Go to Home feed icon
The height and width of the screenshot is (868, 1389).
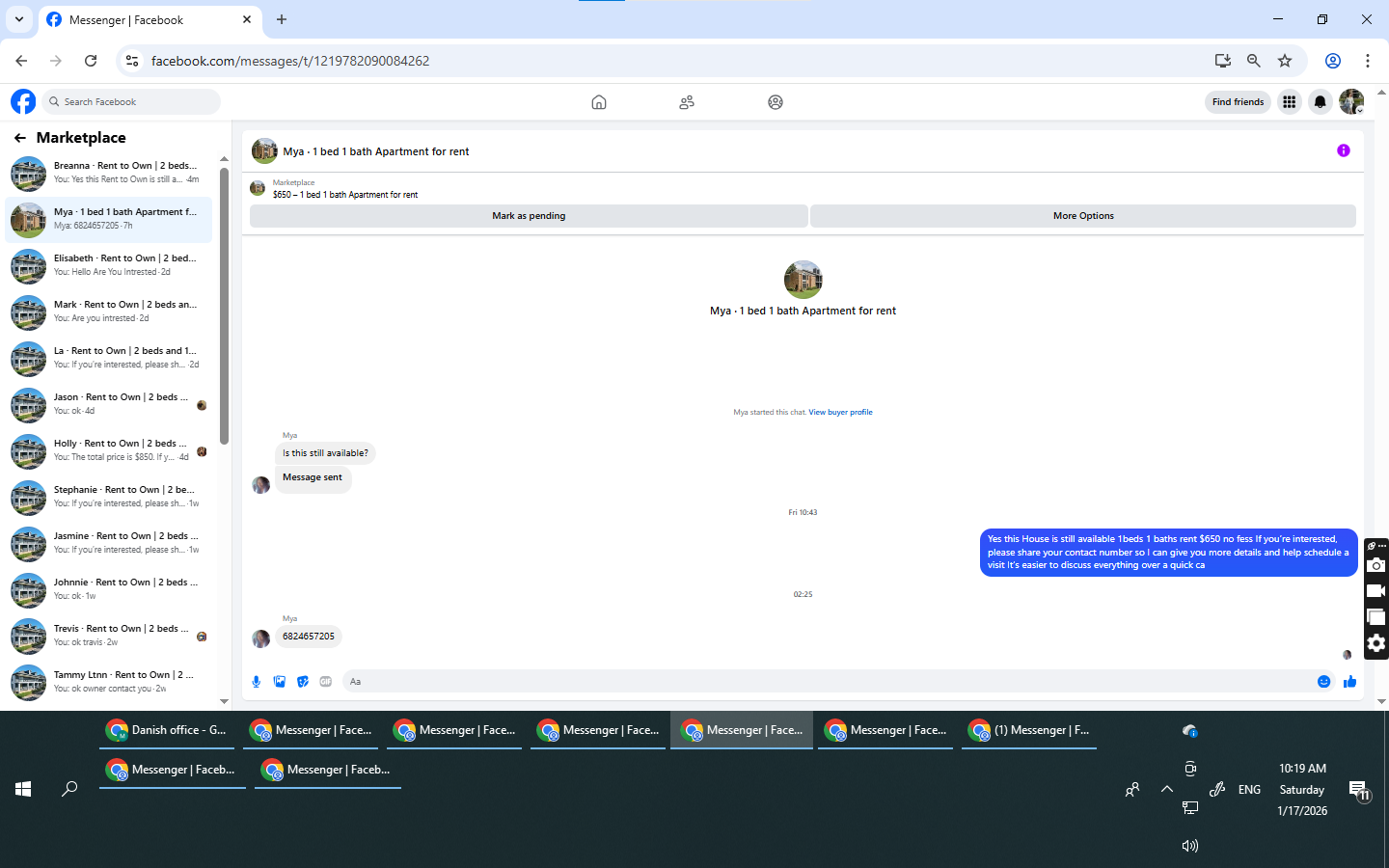599,102
